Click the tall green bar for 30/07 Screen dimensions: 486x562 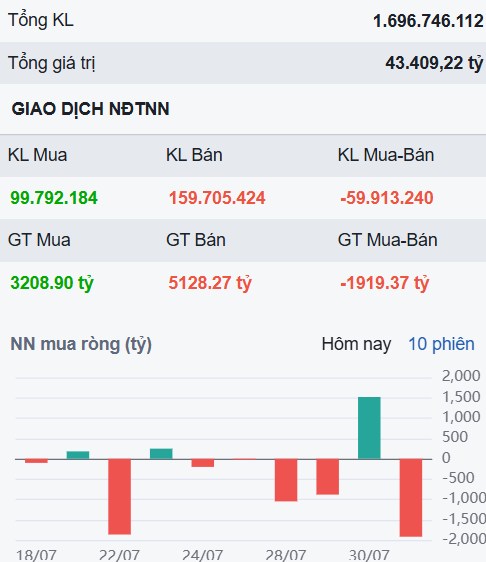tap(369, 428)
